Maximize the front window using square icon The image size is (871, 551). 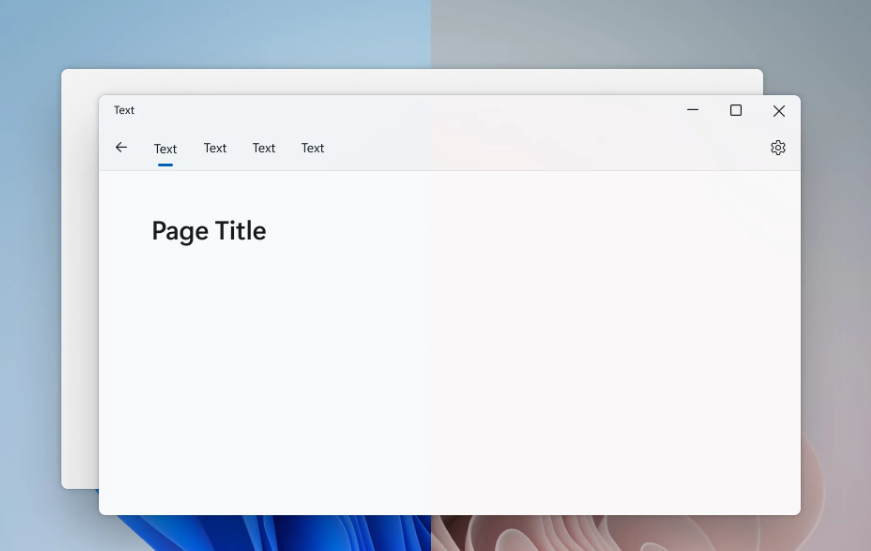(736, 111)
